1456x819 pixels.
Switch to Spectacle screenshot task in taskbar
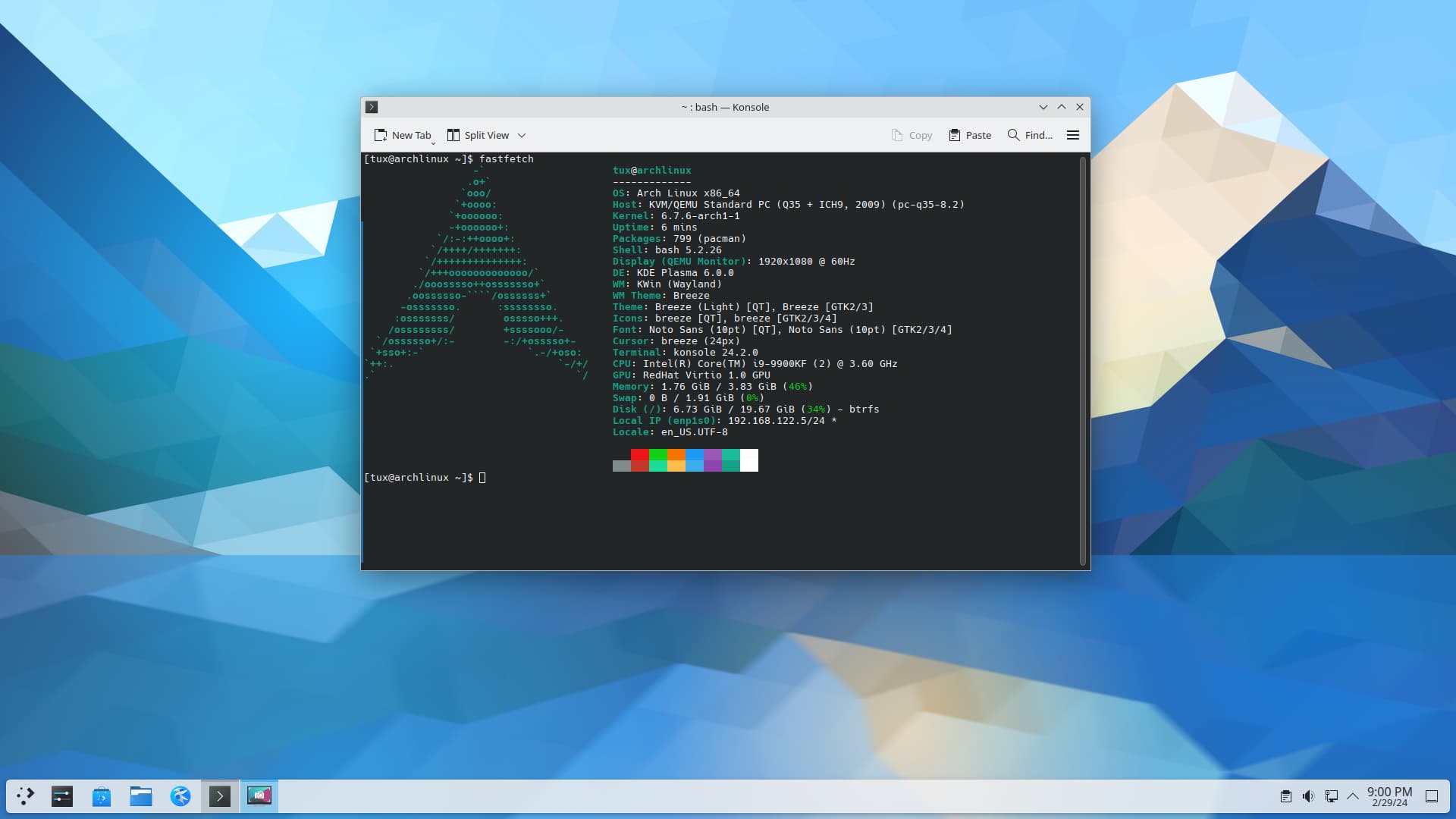point(259,796)
